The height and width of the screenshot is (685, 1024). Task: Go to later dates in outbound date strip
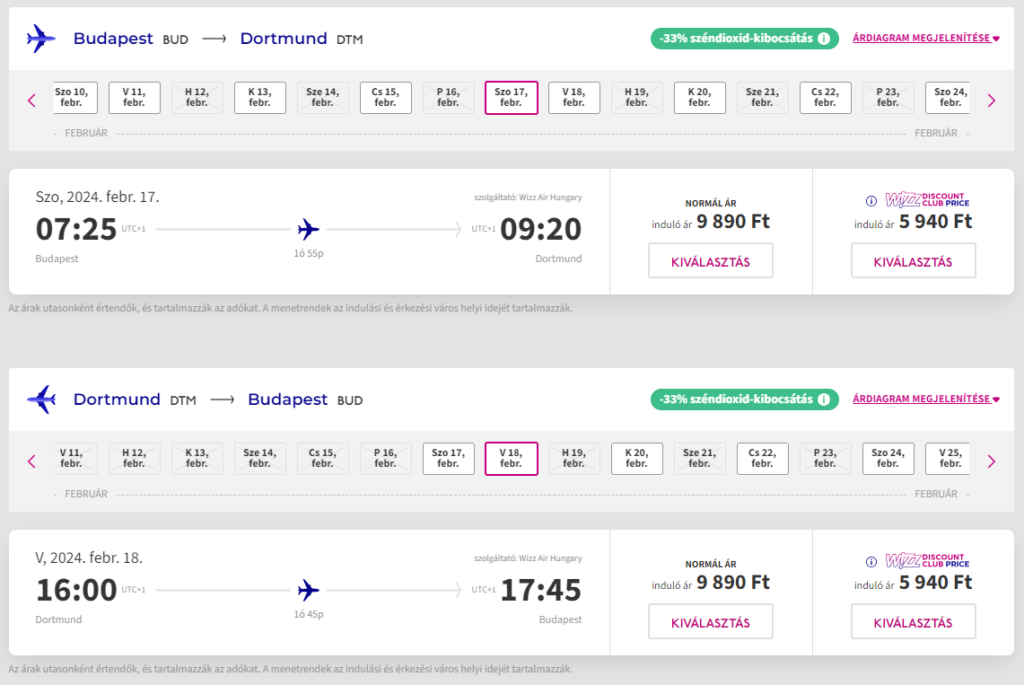(991, 100)
